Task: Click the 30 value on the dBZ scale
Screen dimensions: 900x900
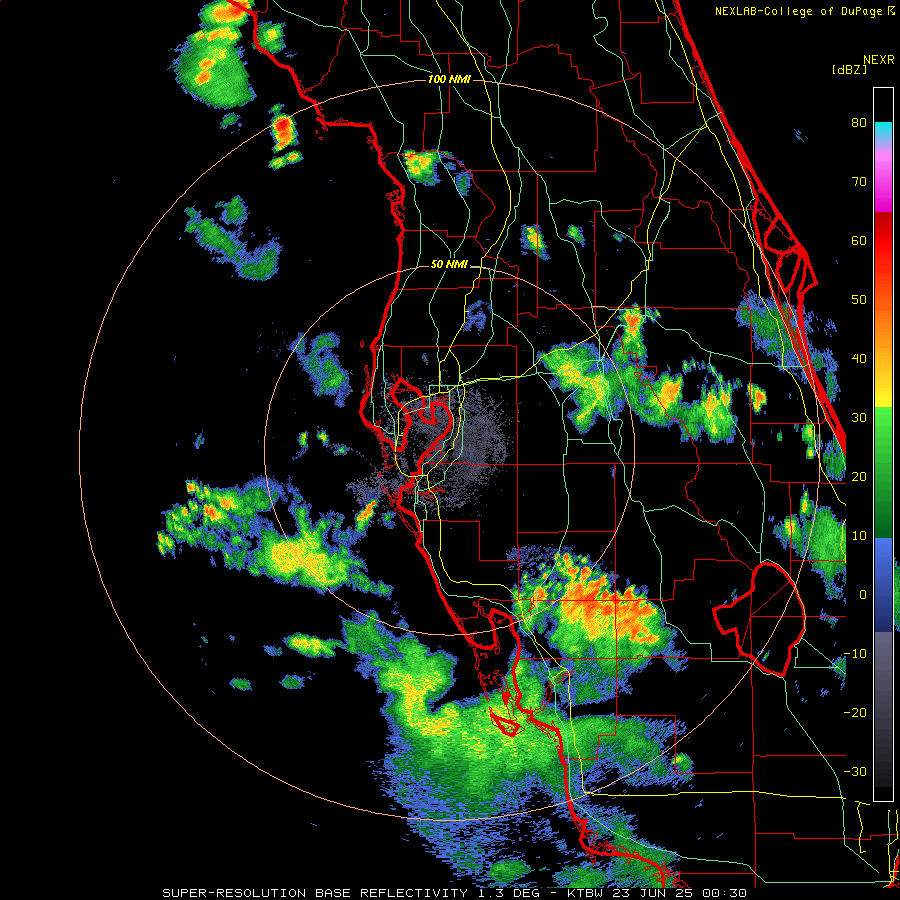Action: tap(859, 418)
